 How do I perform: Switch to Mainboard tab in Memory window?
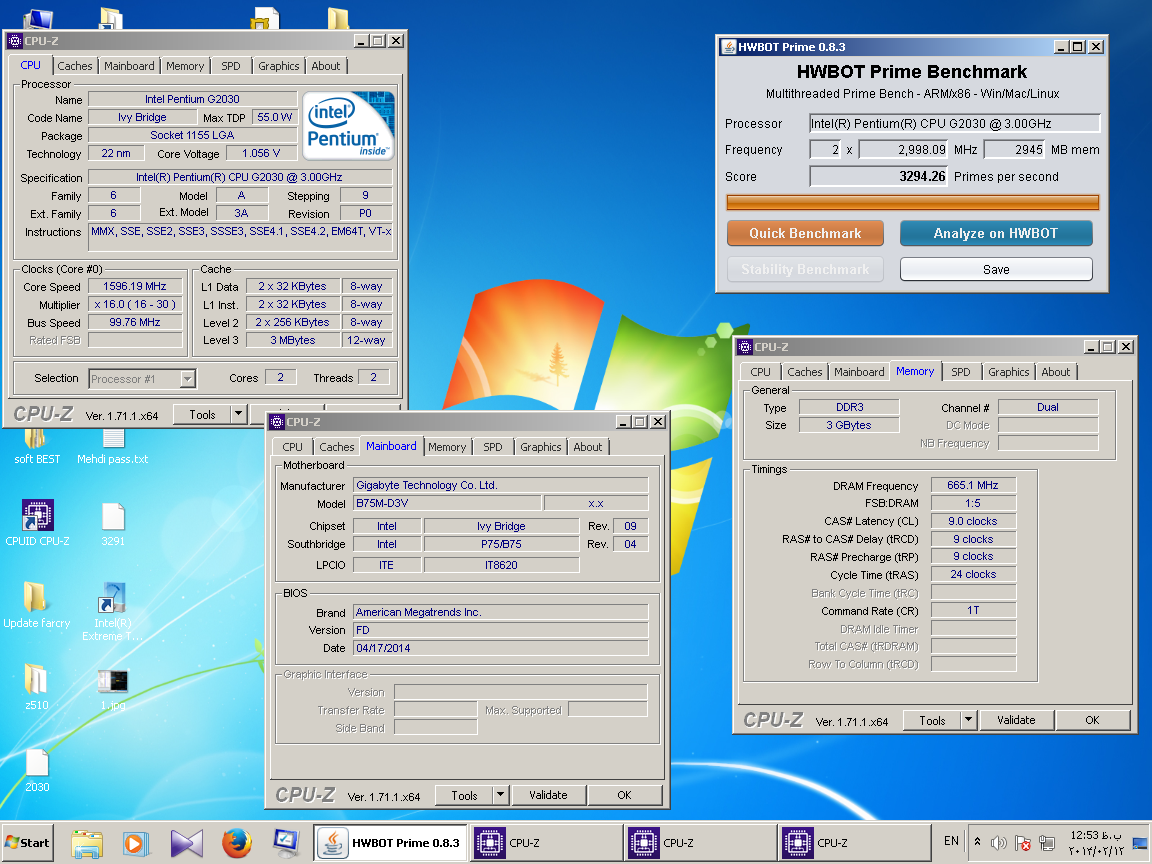[859, 372]
